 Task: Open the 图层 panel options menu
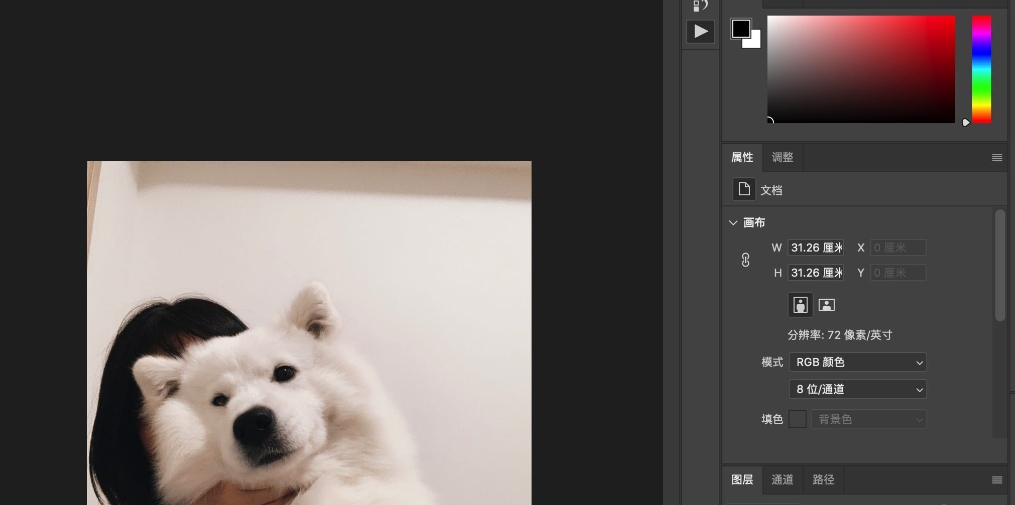(997, 480)
